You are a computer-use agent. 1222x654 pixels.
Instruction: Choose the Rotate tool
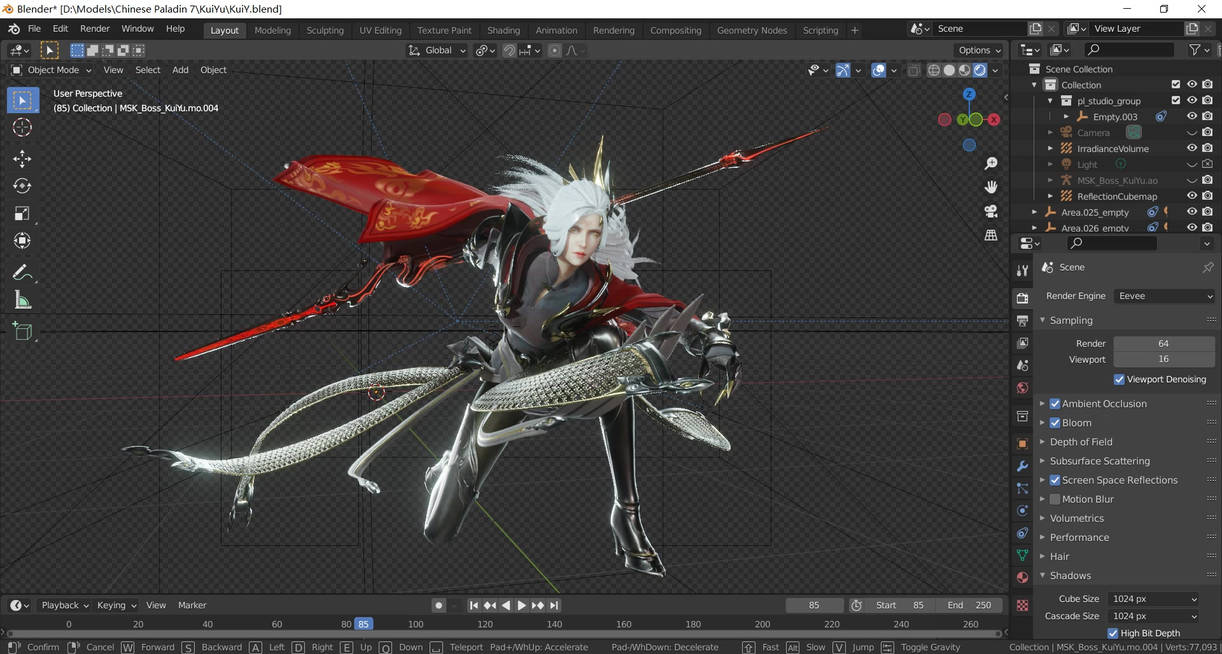22,186
